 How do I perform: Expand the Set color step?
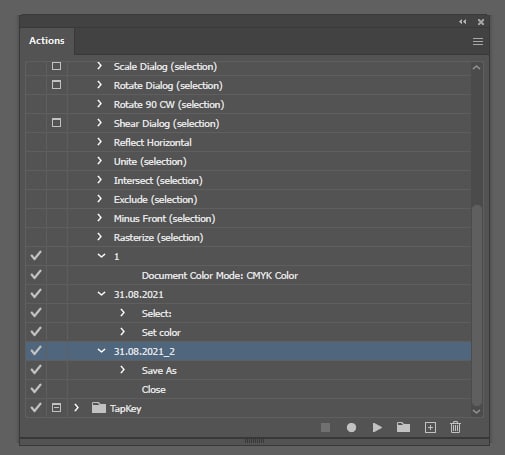[x=123, y=332]
